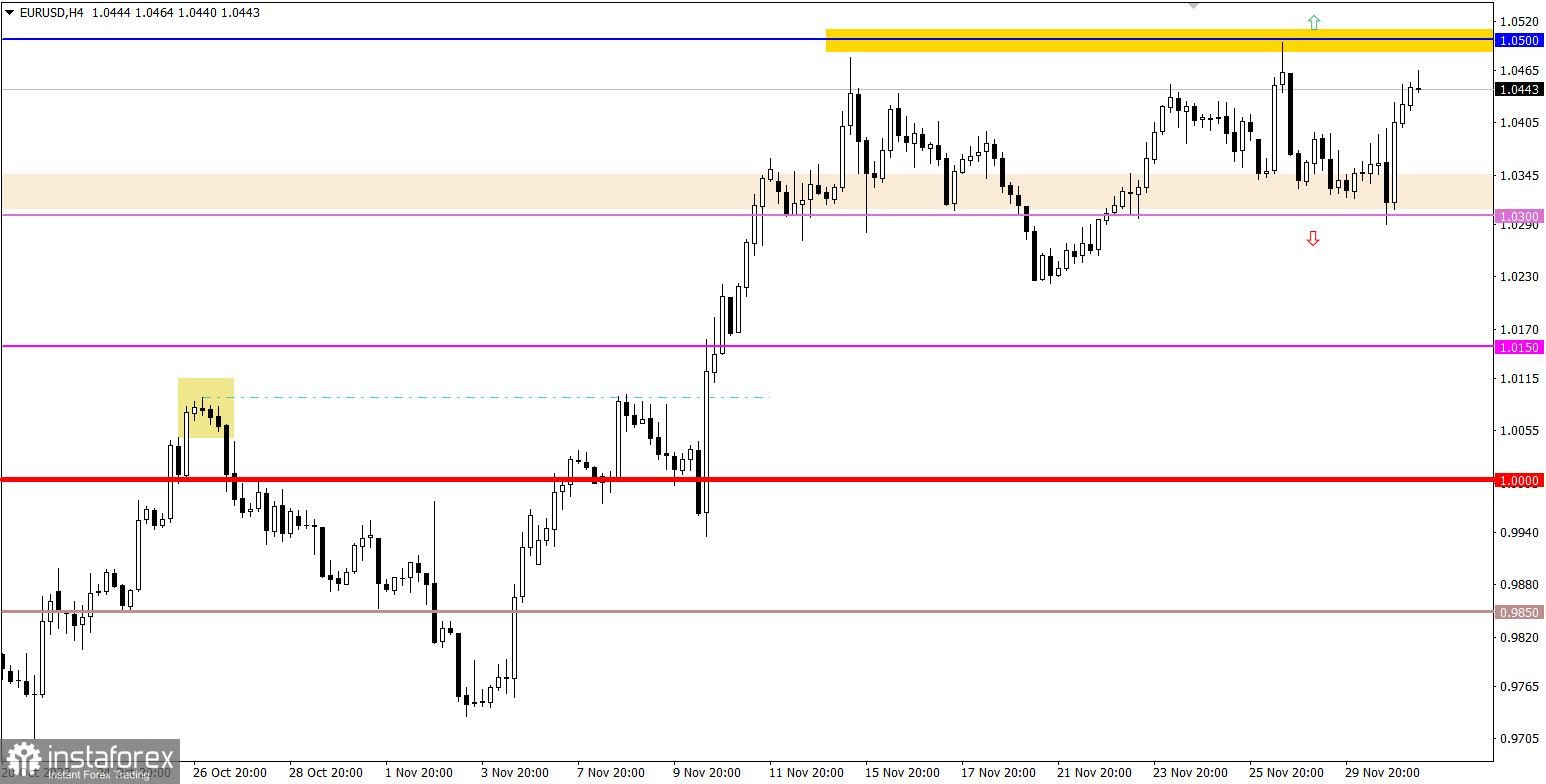Click the 21 Nov 20:00 time label
This screenshot has height=784, width=1546.
click(x=1094, y=773)
